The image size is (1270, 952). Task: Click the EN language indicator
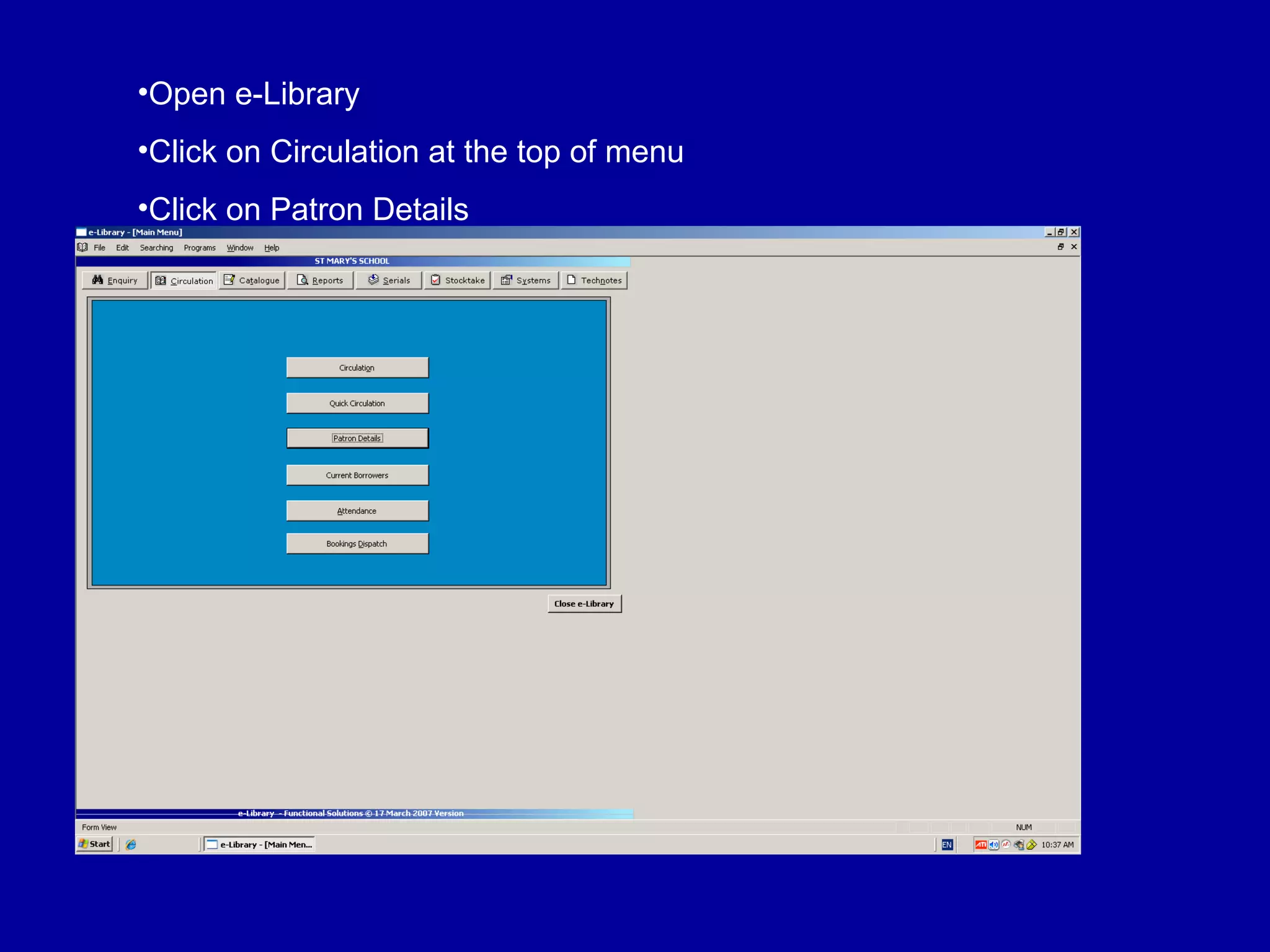[947, 845]
